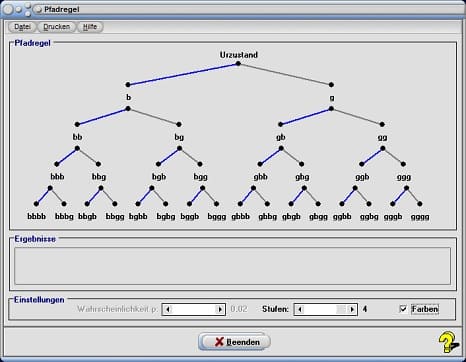Image resolution: width=466 pixels, height=362 pixels.
Task: Click the Stufen slider track
Action: point(326,310)
